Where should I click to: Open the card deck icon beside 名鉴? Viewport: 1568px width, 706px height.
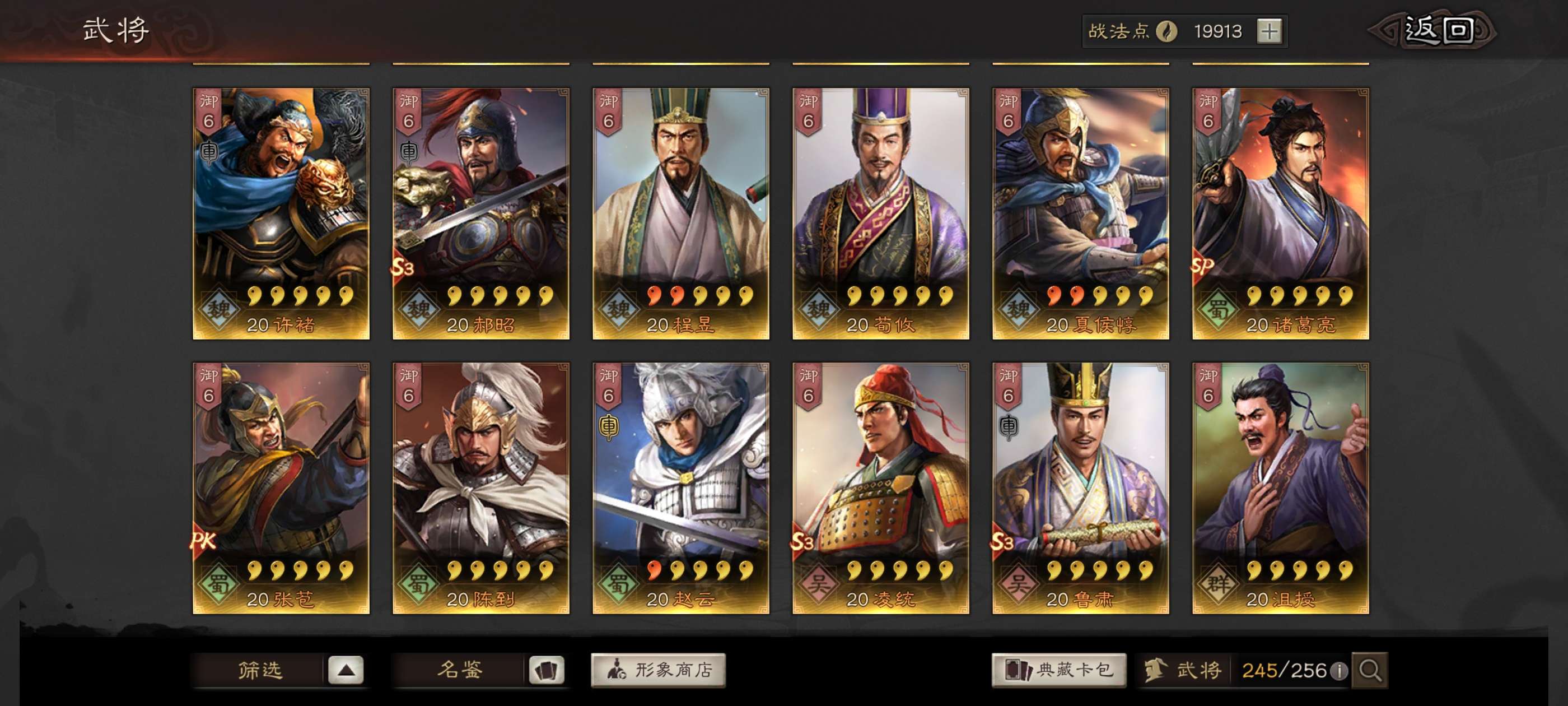(x=547, y=670)
